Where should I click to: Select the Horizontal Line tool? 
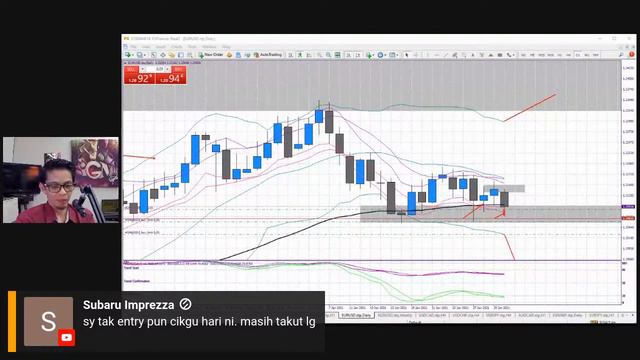(437, 55)
